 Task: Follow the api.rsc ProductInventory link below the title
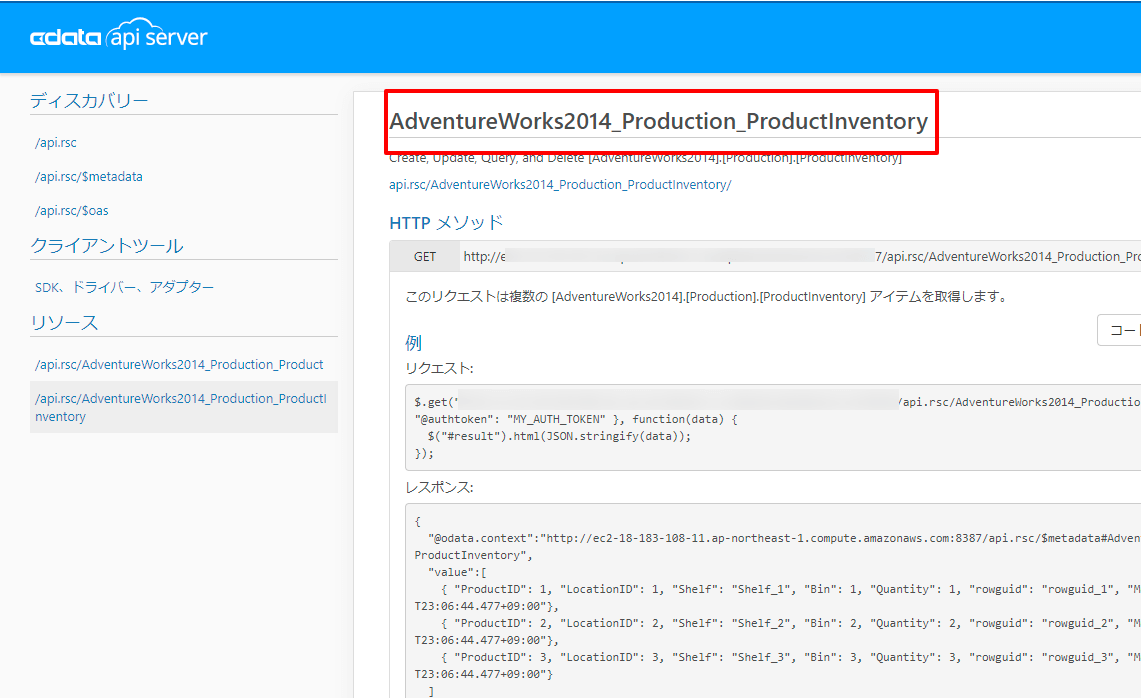tap(560, 185)
